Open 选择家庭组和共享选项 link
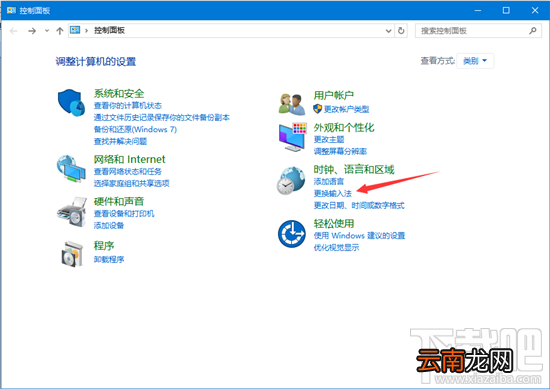The width and height of the screenshot is (550, 389). [132, 183]
